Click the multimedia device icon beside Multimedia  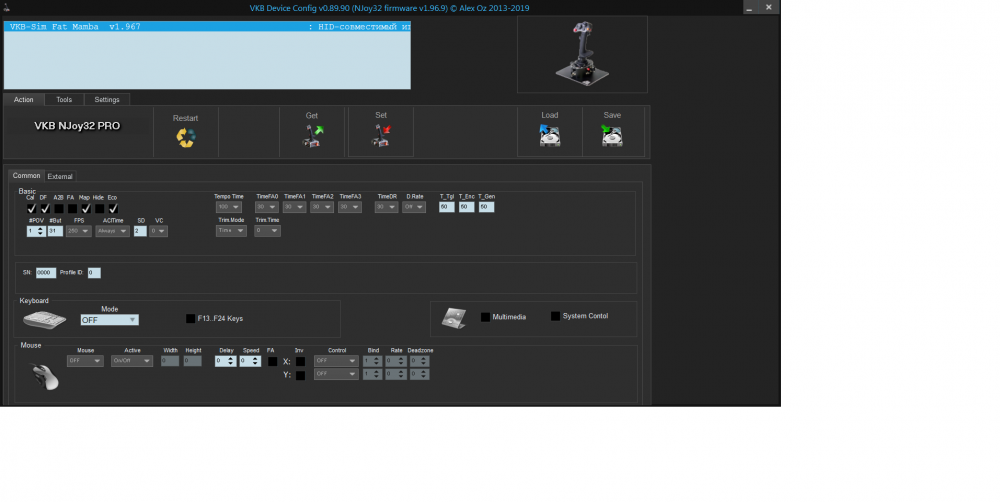(453, 318)
